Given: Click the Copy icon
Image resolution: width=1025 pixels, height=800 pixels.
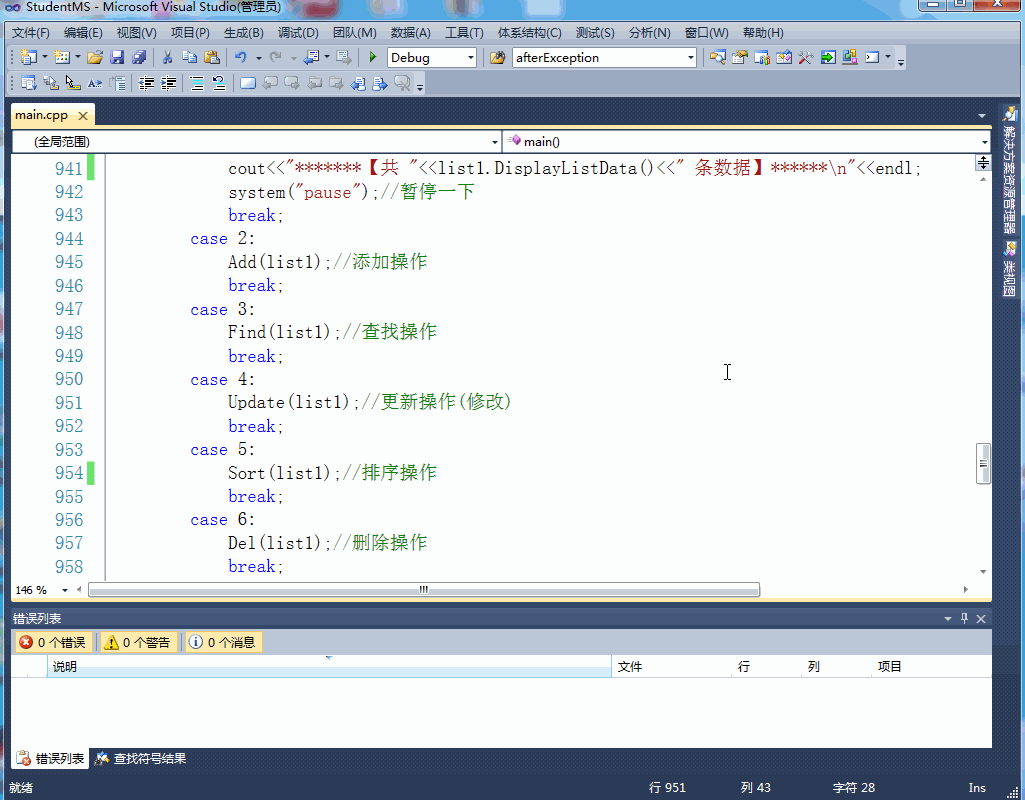Looking at the screenshot, I should (190, 58).
